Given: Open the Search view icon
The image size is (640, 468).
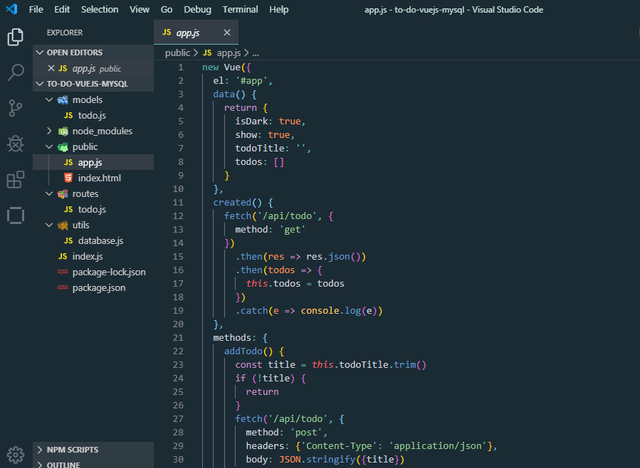Looking at the screenshot, I should click(x=16, y=73).
